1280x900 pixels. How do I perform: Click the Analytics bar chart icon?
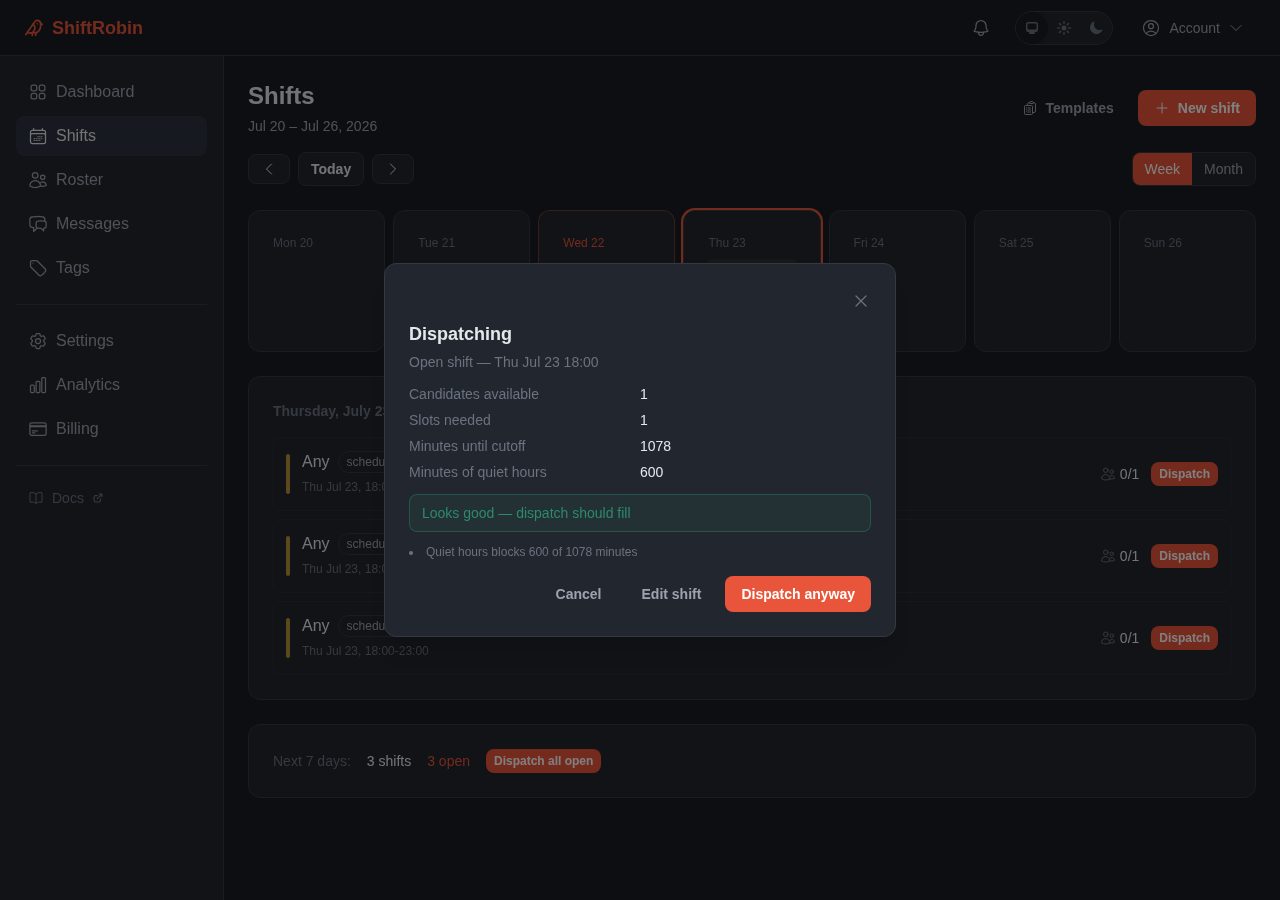pos(38,385)
